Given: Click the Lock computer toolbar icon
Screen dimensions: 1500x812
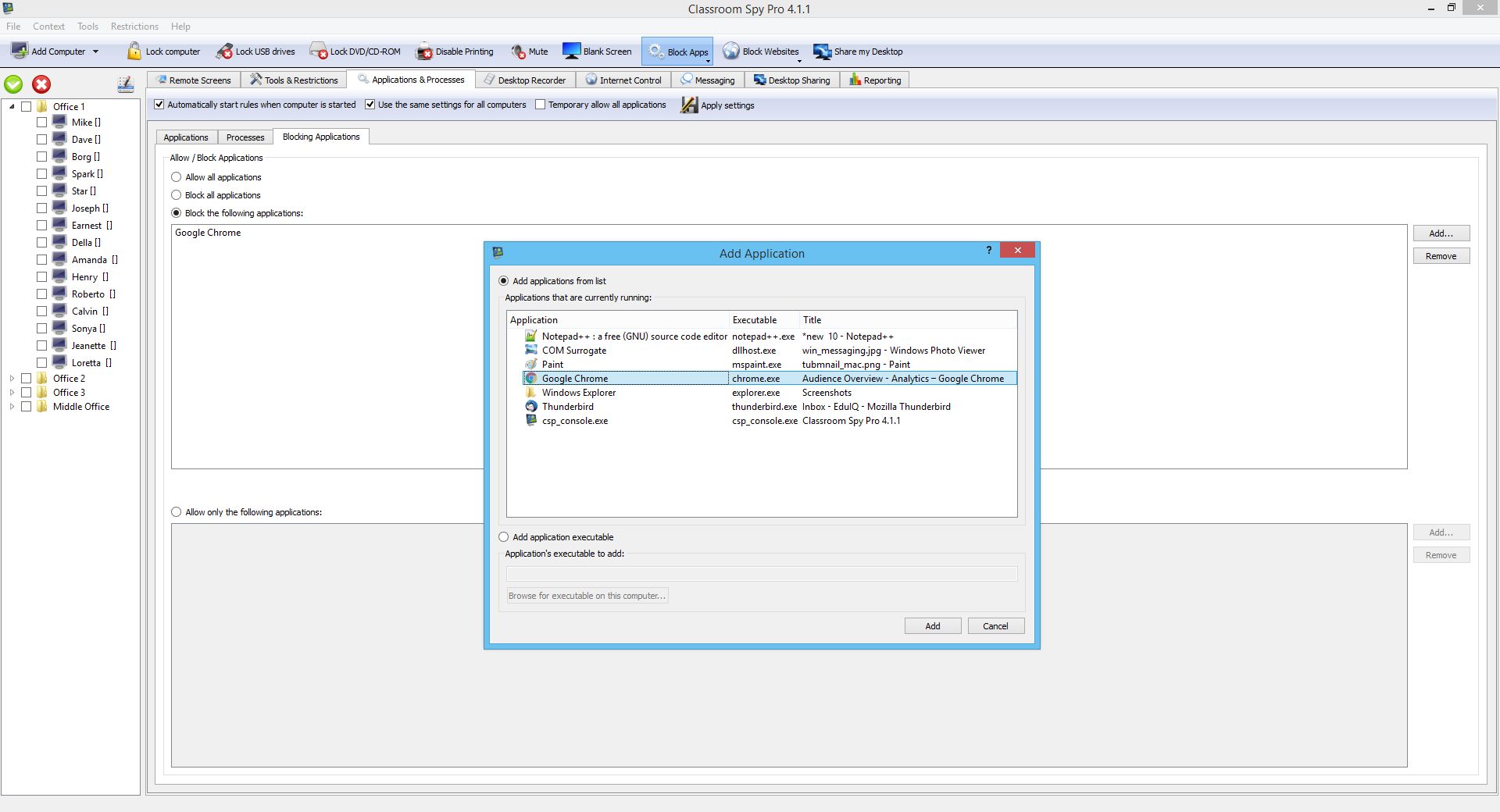Looking at the screenshot, I should point(134,52).
